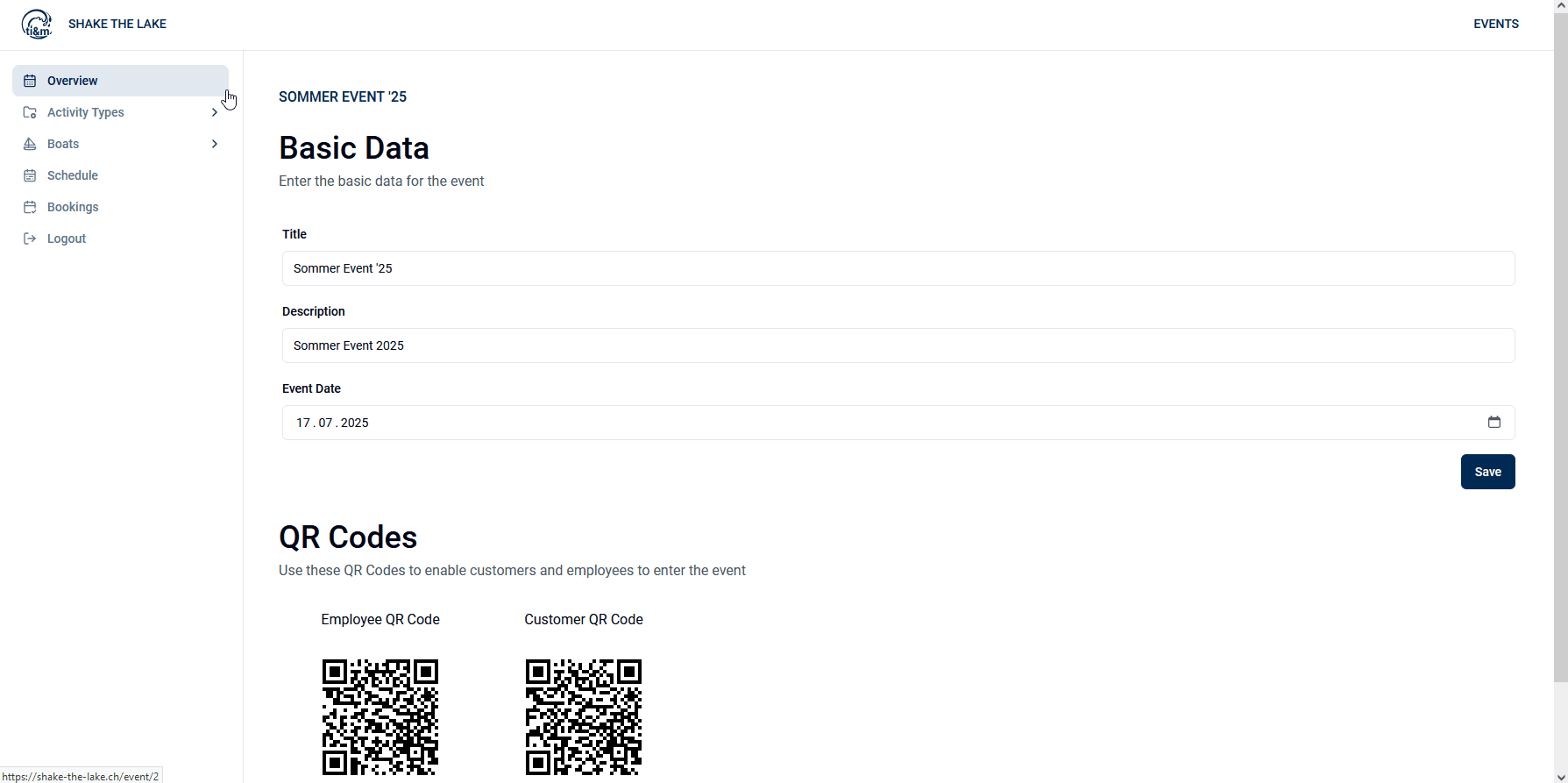Click the Activity Types folder icon

click(30, 112)
